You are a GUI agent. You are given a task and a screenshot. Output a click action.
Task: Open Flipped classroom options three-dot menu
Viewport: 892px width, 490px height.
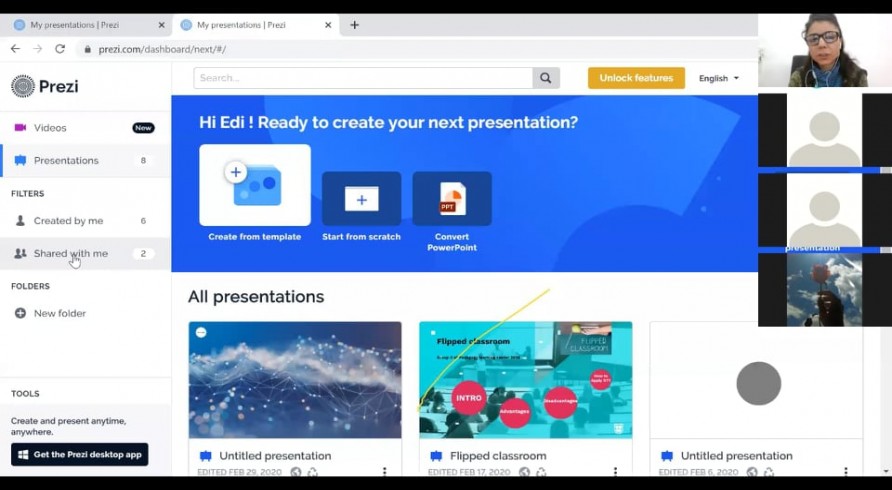(615, 471)
